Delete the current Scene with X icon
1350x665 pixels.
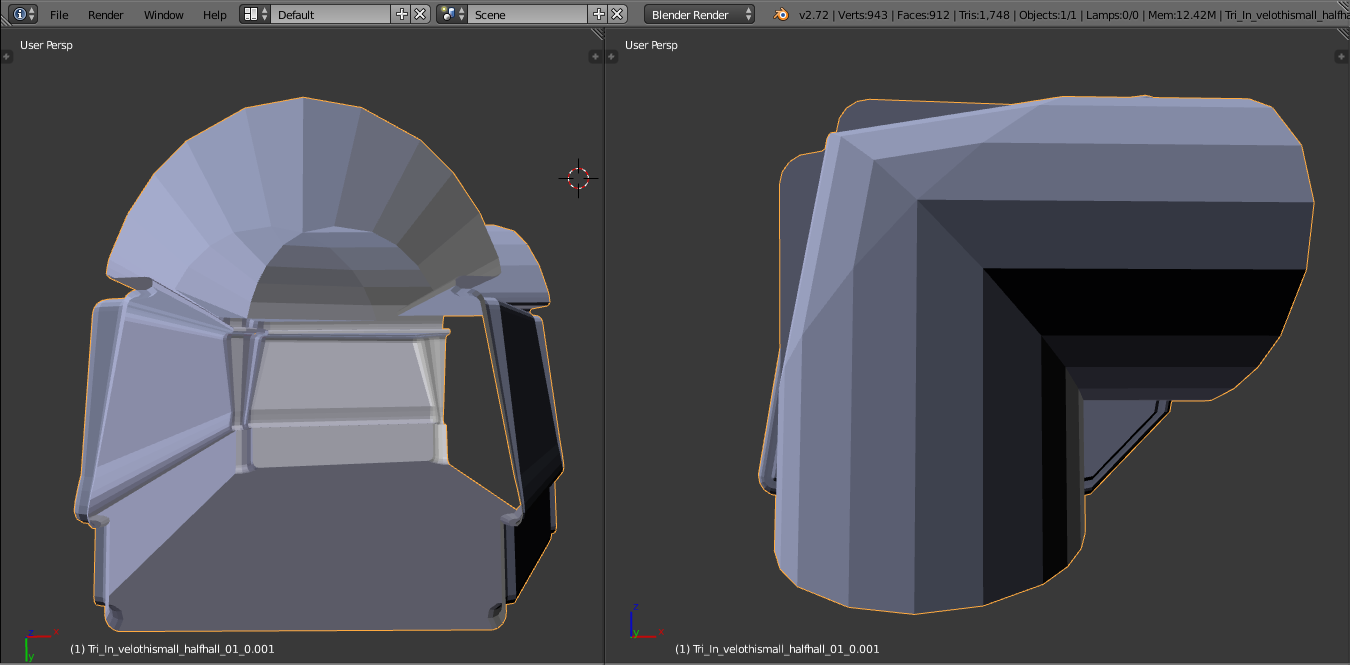pos(617,14)
